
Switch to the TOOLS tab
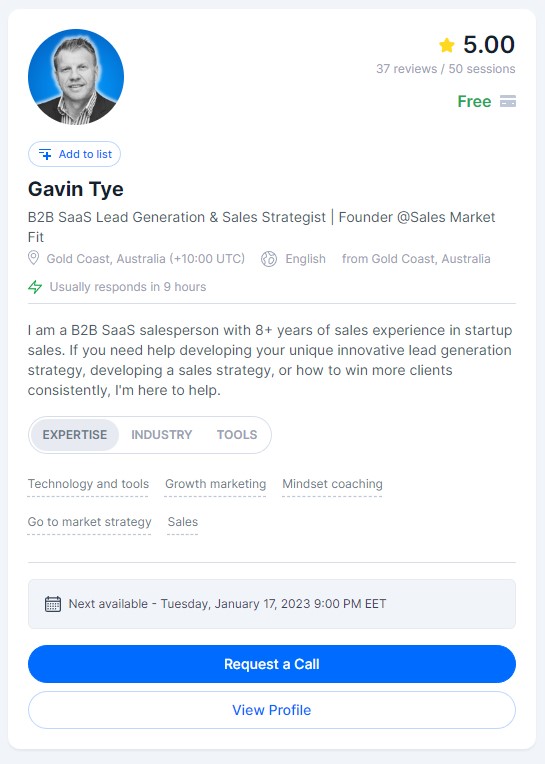[237, 435]
